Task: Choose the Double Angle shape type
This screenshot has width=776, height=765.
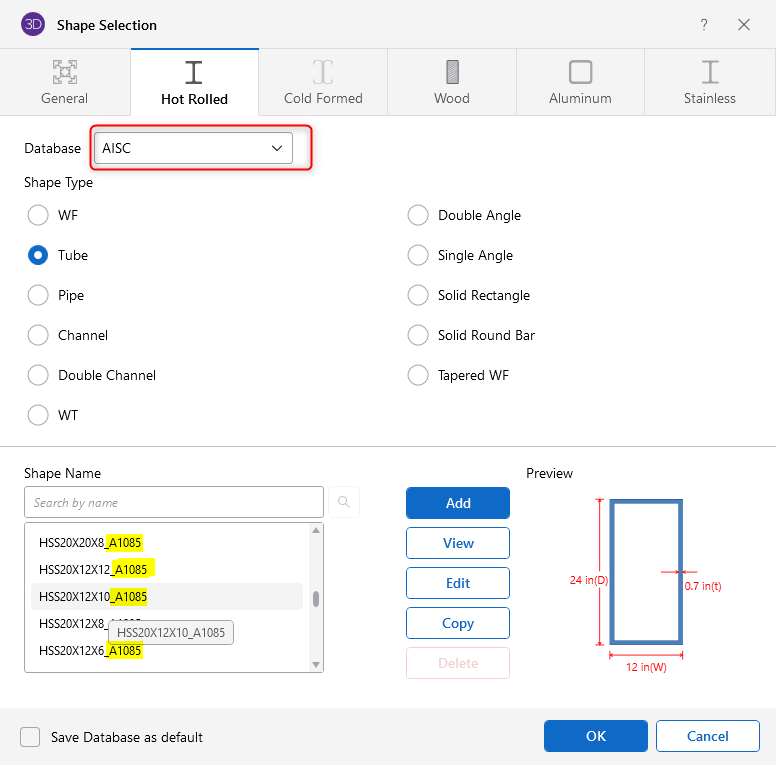Action: click(x=418, y=215)
